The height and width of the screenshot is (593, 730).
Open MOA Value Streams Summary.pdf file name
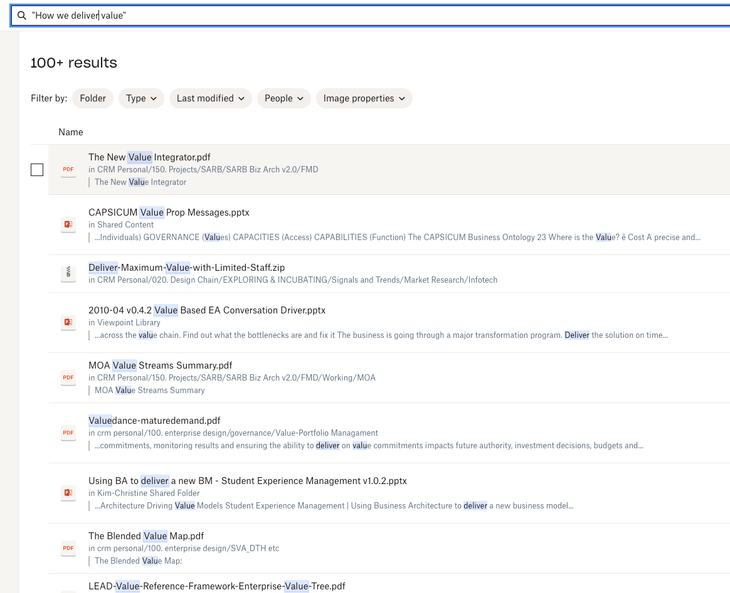click(x=160, y=365)
